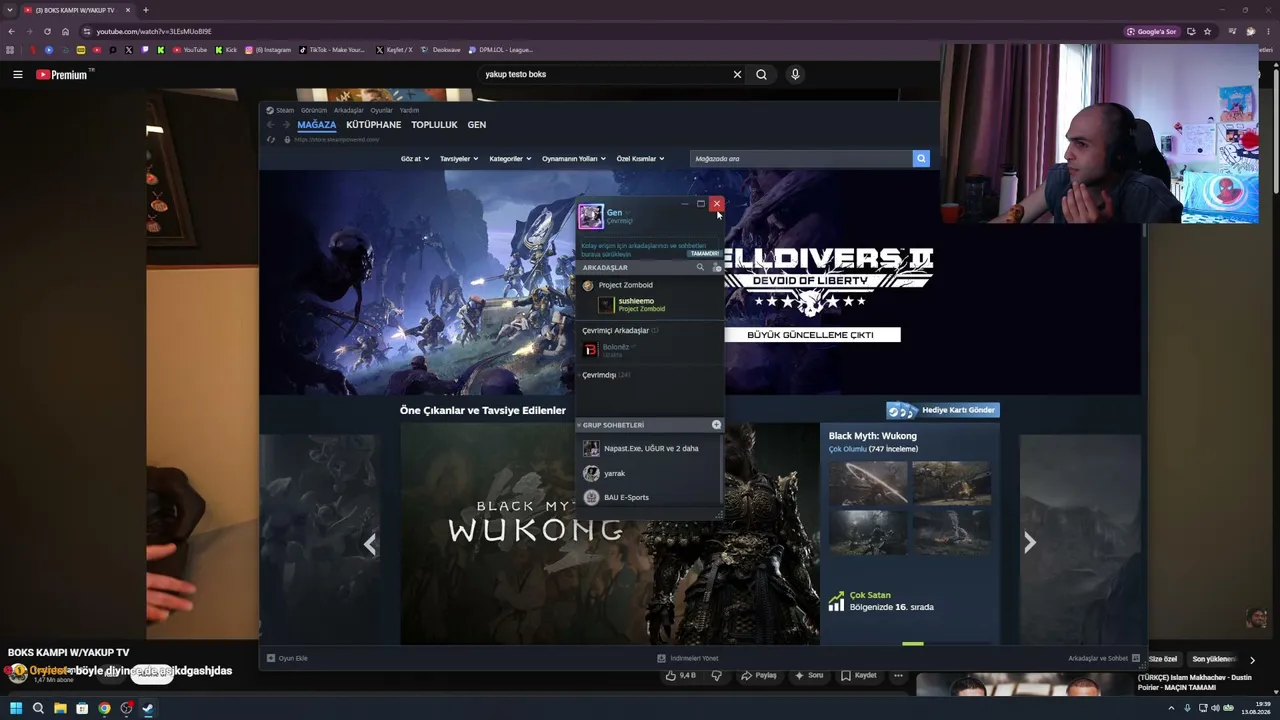Click the Chrome address bar URL

pos(154,31)
